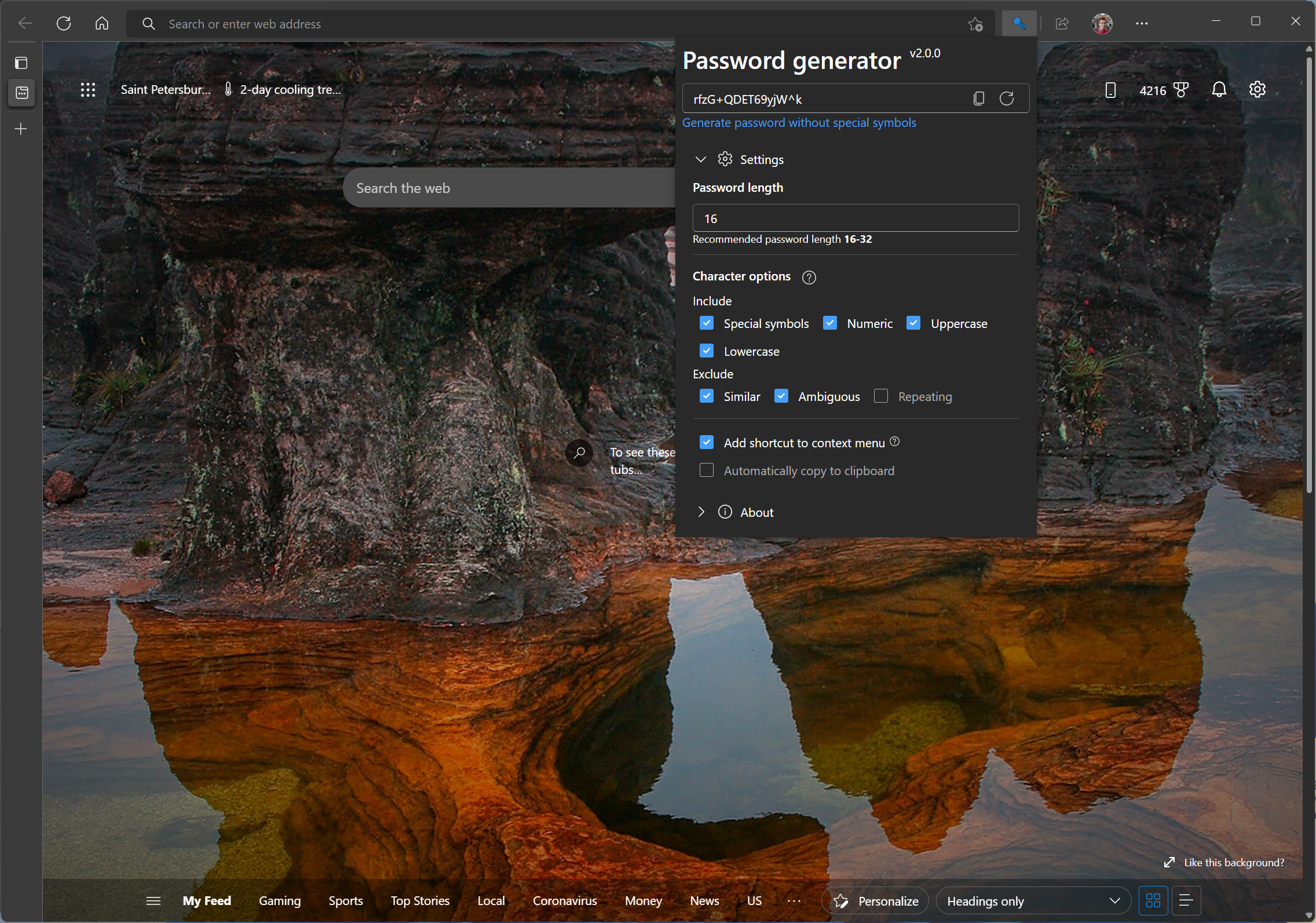
Task: Expand the About section
Action: coord(700,512)
